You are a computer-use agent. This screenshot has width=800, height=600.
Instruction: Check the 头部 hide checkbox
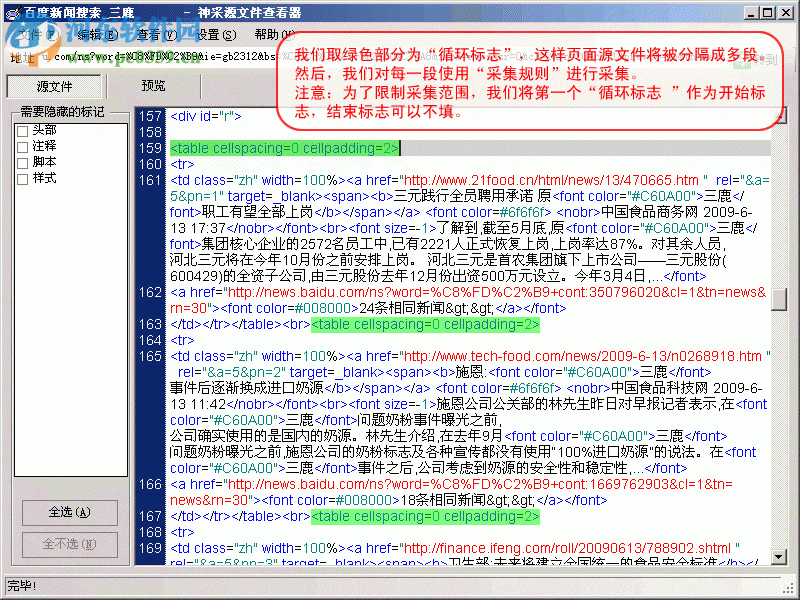(22, 131)
